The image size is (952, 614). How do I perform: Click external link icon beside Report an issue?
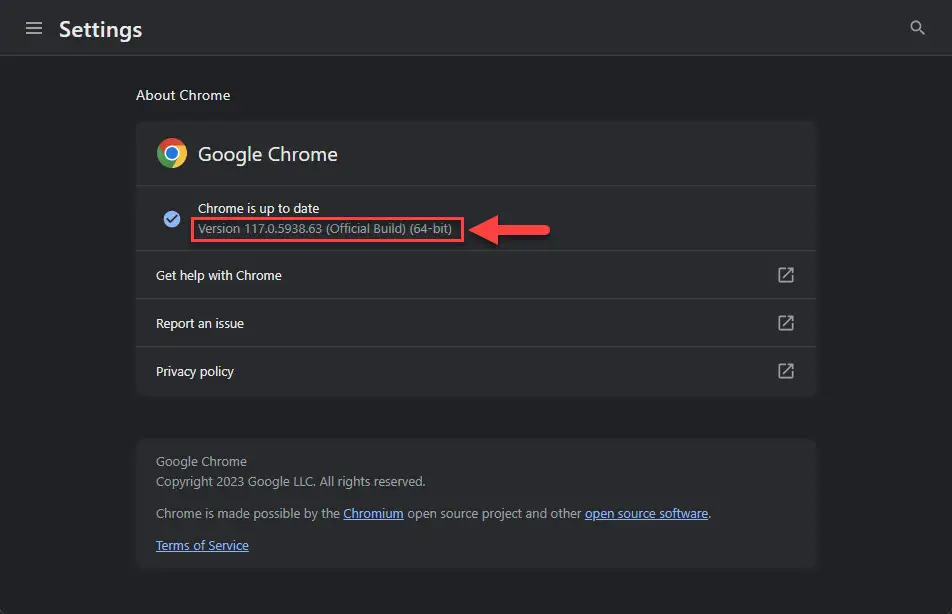tap(786, 323)
